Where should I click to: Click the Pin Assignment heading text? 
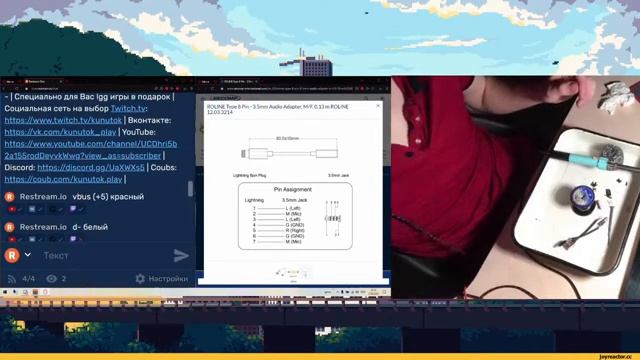(293, 189)
